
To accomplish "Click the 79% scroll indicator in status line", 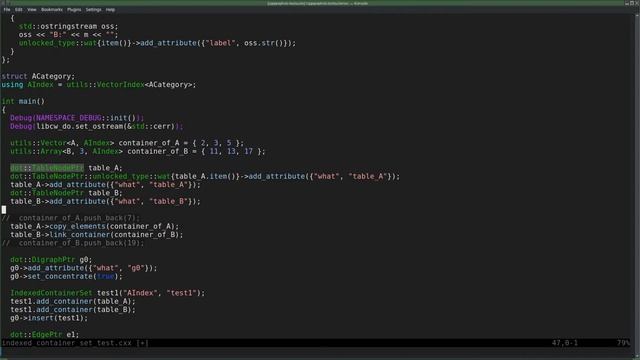I will [x=623, y=343].
